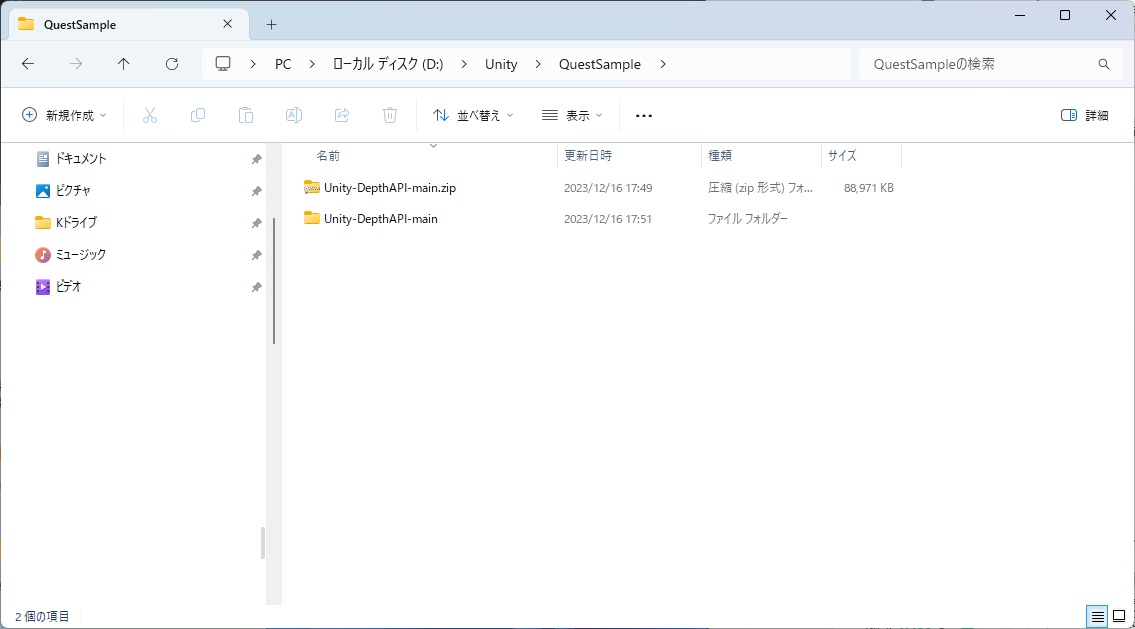Open the 表示 view options dropdown
Image resolution: width=1135 pixels, height=629 pixels.
tap(572, 115)
